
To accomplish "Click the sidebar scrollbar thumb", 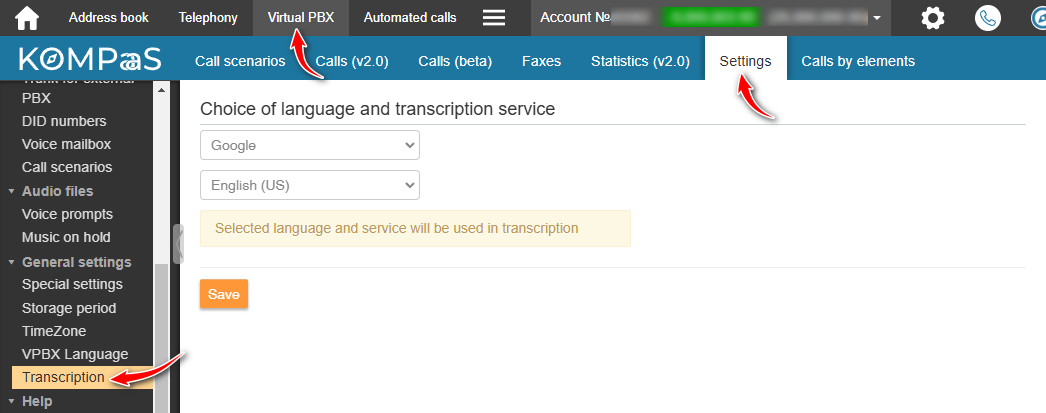I will click(161, 337).
